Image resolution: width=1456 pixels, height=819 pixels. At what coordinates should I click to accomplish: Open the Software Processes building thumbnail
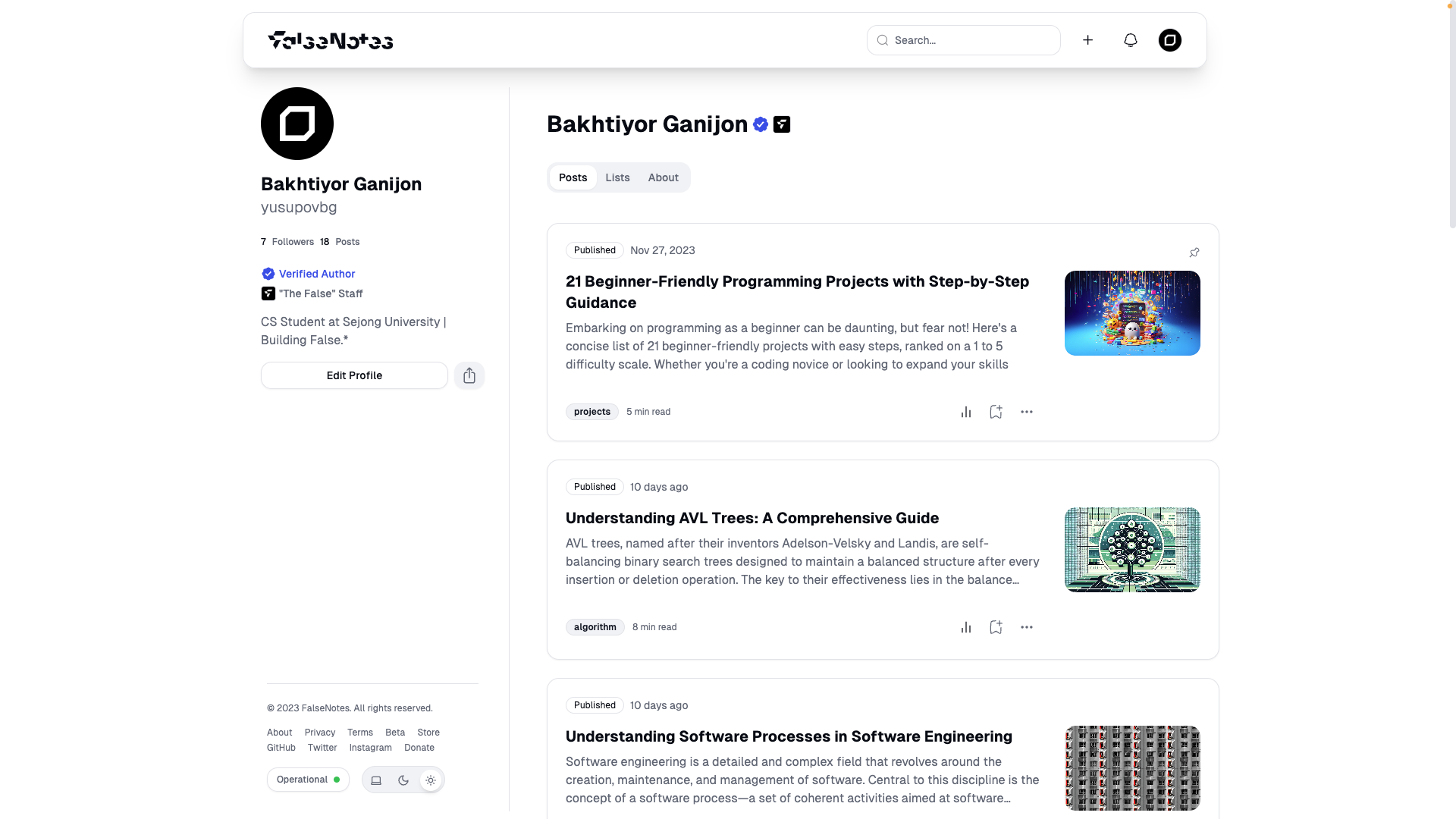pos(1132,768)
